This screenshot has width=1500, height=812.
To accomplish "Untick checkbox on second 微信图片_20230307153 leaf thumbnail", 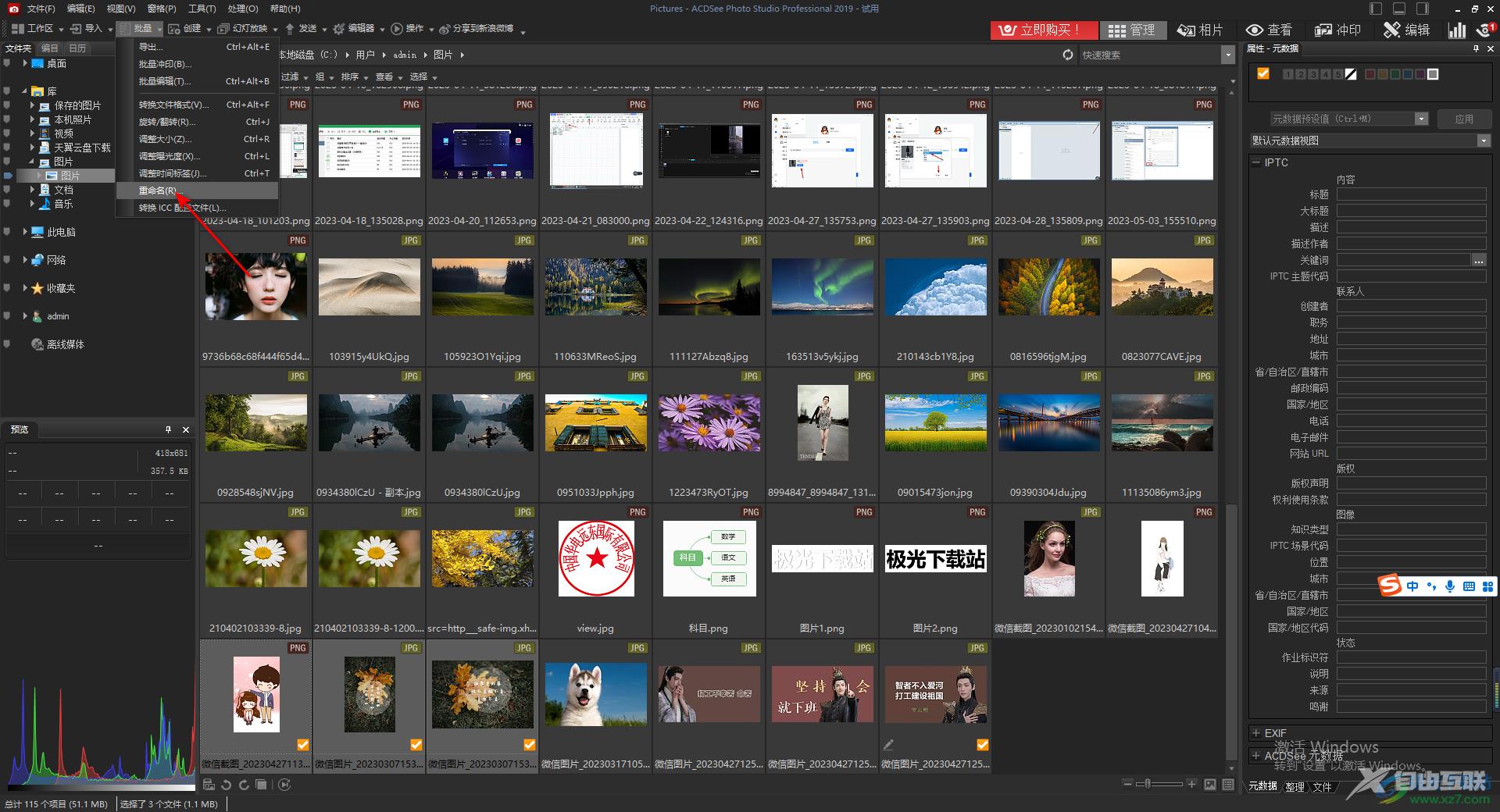I will pos(530,745).
